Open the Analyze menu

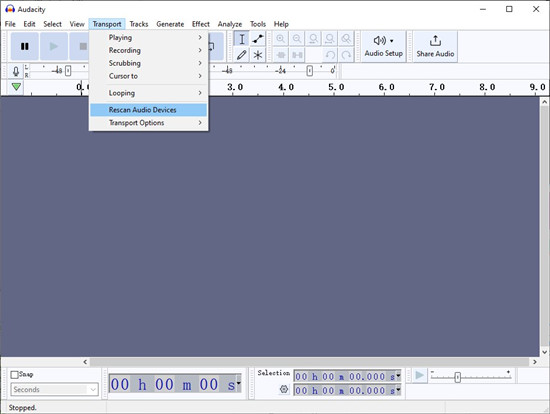tap(230, 24)
